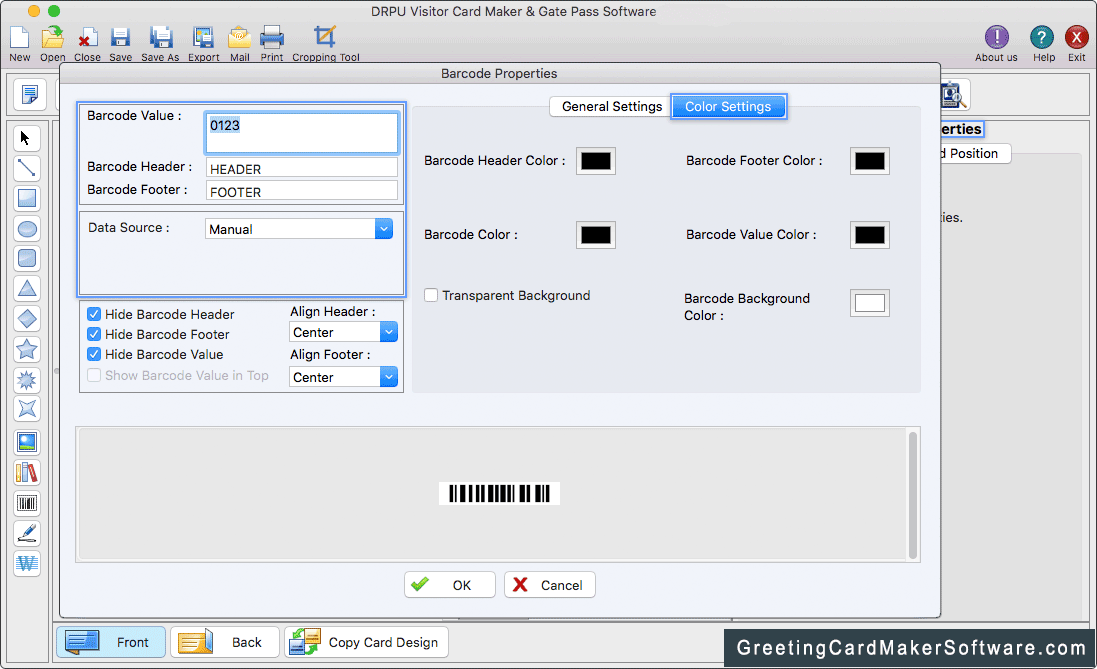Open the Data Source dropdown
The height and width of the screenshot is (669, 1097).
tap(299, 229)
